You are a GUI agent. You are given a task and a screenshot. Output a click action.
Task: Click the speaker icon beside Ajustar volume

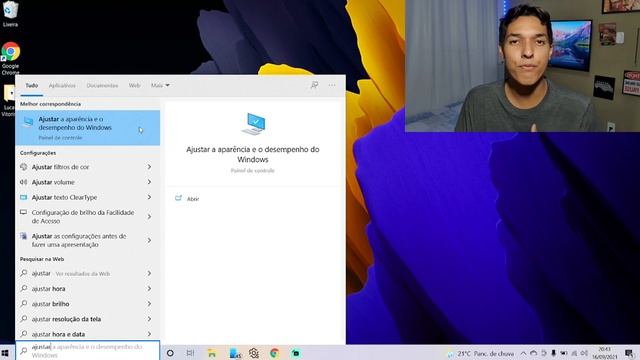[x=24, y=182]
